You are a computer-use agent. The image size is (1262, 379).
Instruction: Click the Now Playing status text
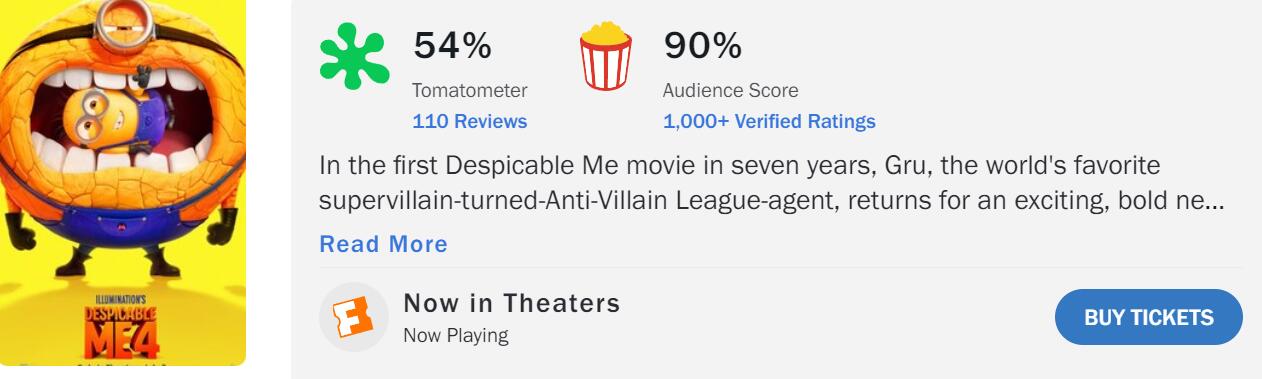coord(456,336)
